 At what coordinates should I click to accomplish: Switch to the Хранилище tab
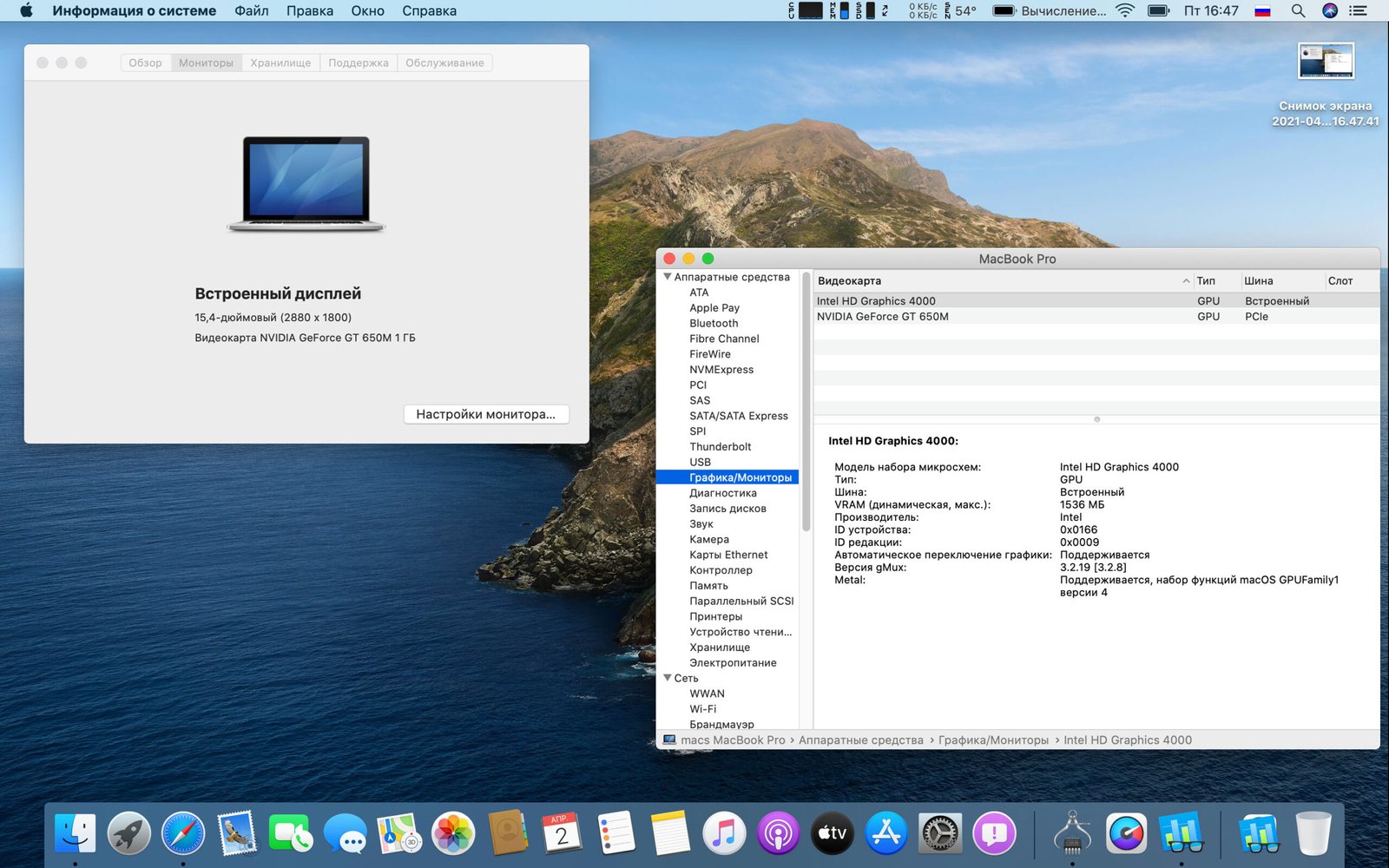click(280, 62)
